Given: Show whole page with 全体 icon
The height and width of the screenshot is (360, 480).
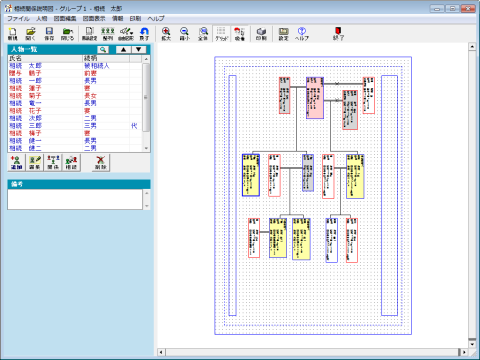Looking at the screenshot, I should 203,34.
